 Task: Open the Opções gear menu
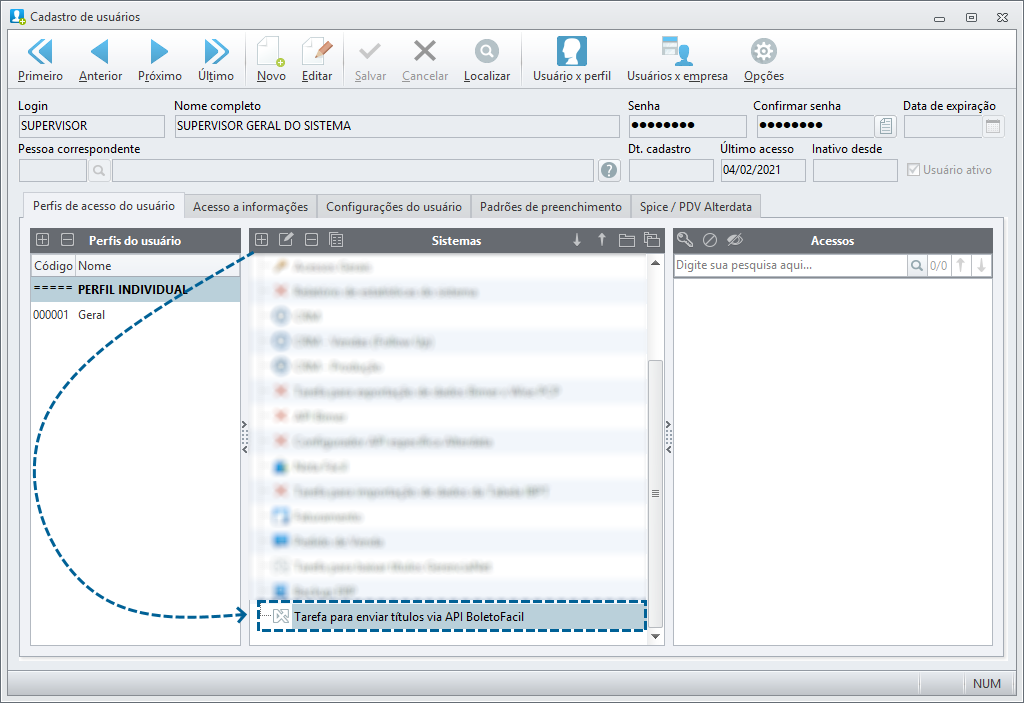tap(763, 60)
